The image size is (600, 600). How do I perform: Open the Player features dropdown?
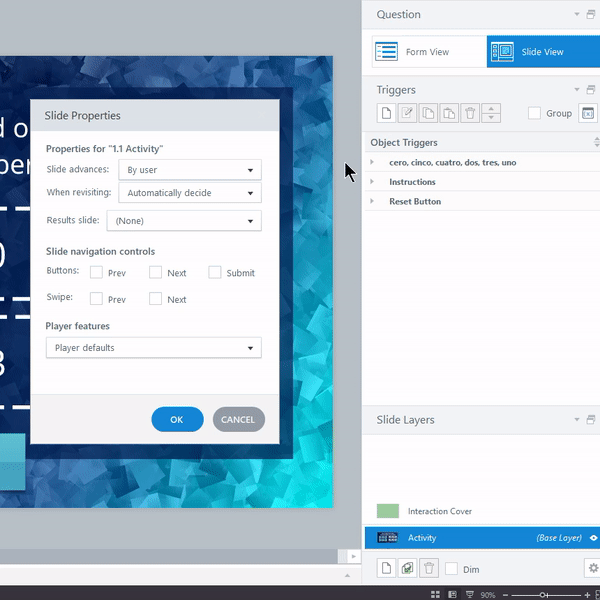pos(153,348)
